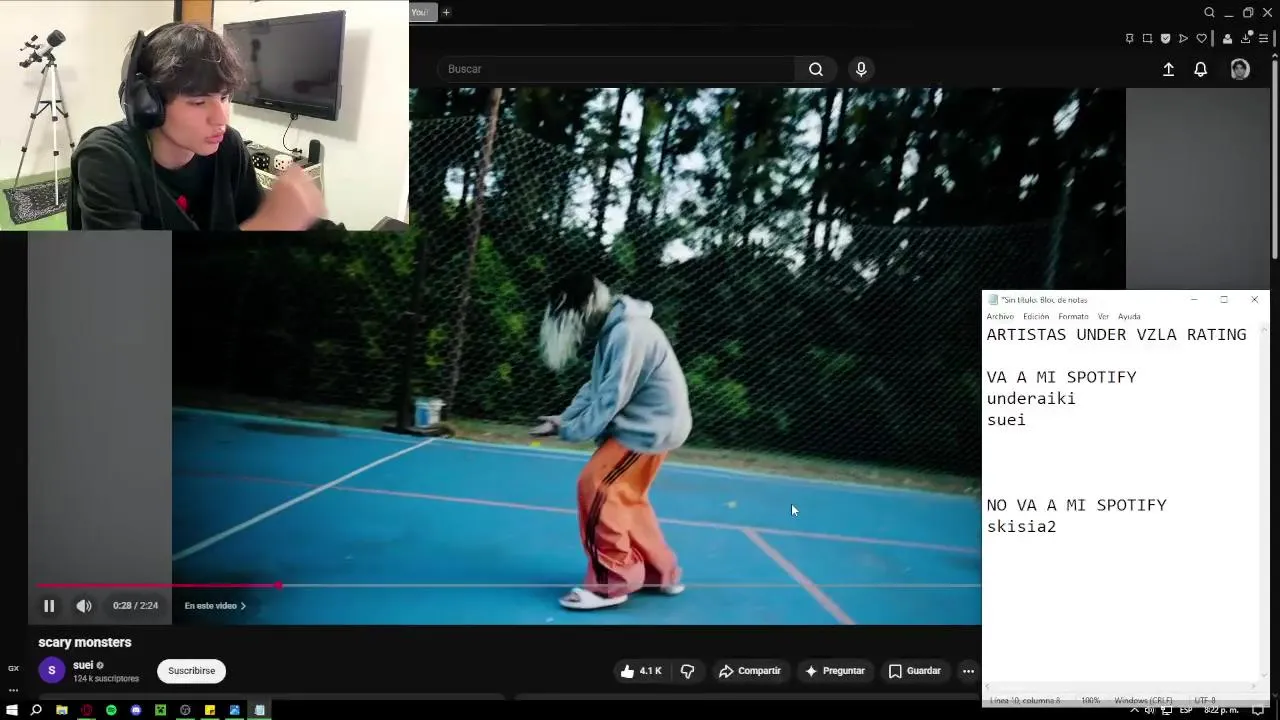Open a new browser tab with plus
Viewport: 1280px width, 720px height.
pyautogui.click(x=446, y=12)
